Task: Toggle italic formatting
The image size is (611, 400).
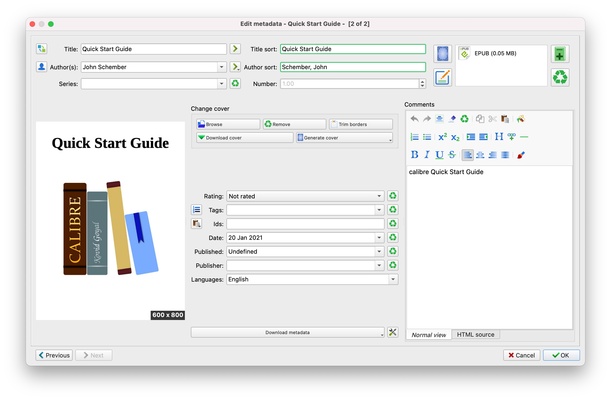Action: [427, 155]
